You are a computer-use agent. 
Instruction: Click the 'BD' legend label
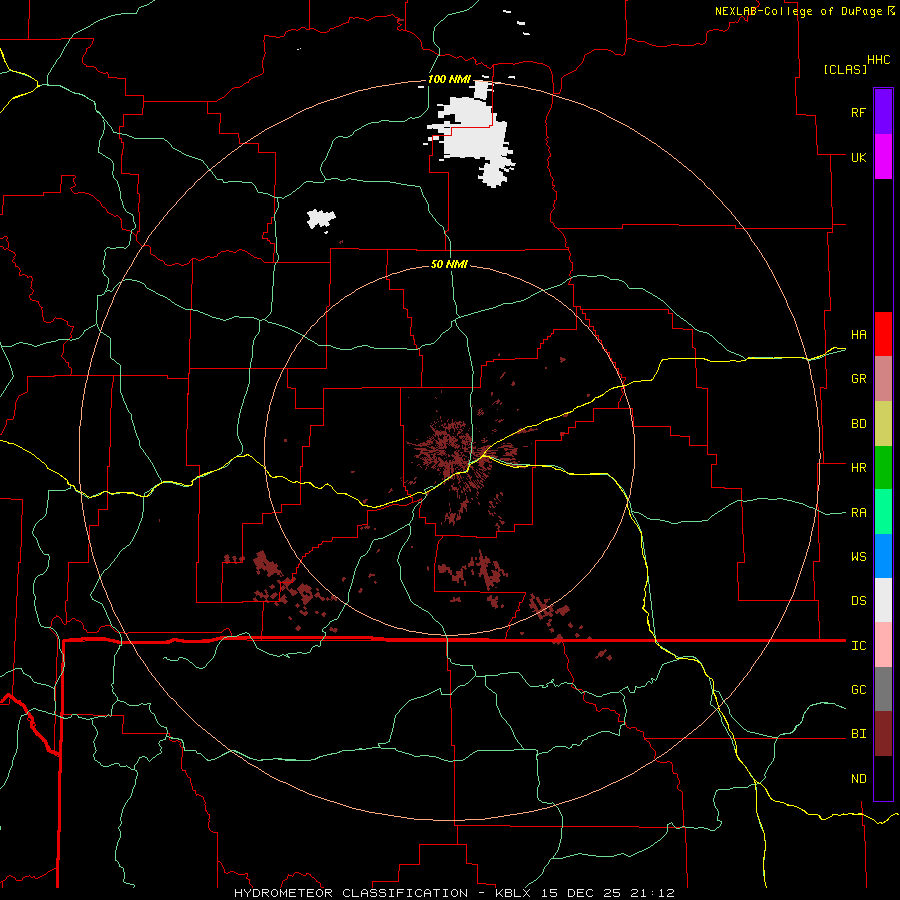858,424
